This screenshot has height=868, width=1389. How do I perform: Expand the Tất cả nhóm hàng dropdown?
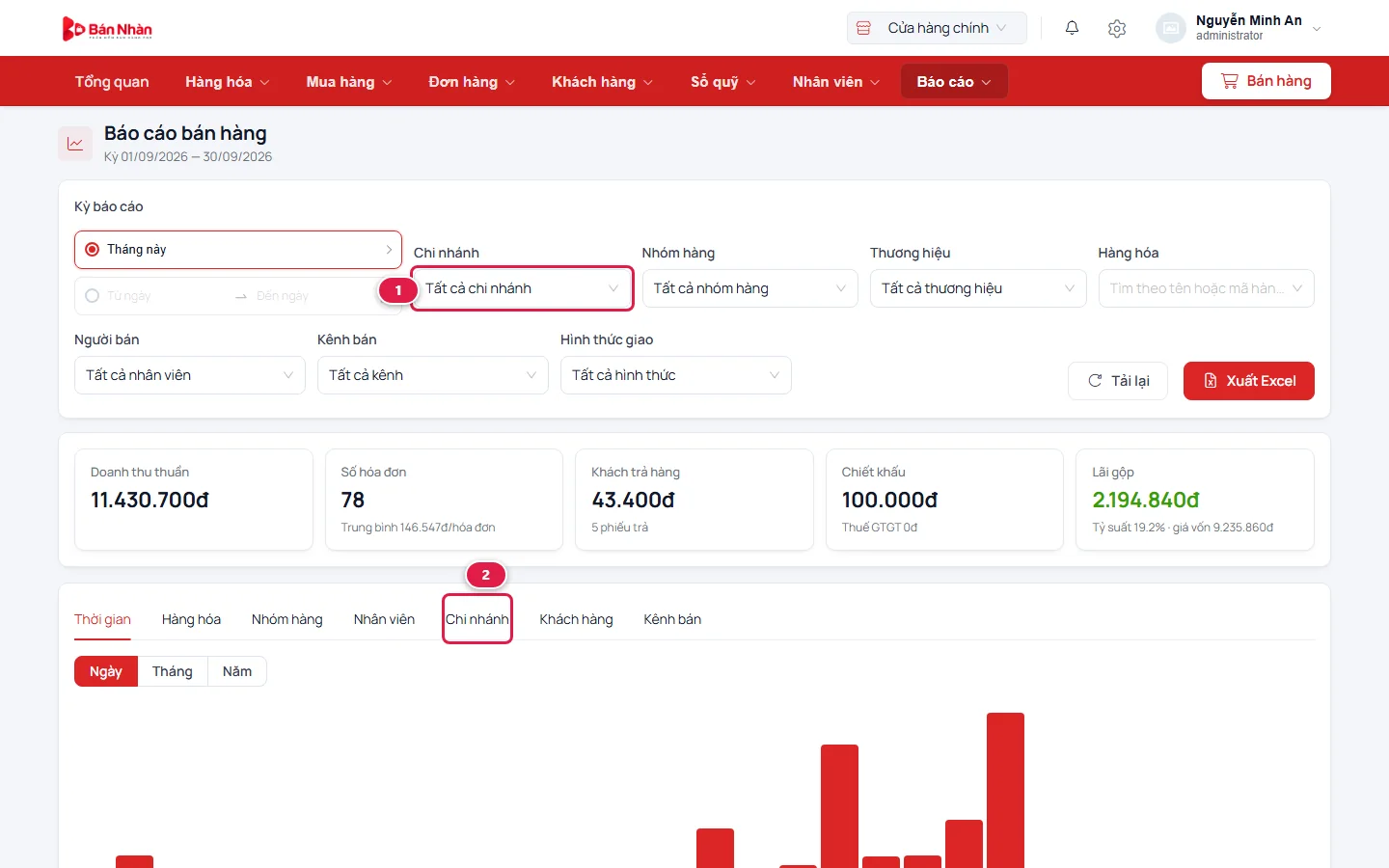click(749, 288)
